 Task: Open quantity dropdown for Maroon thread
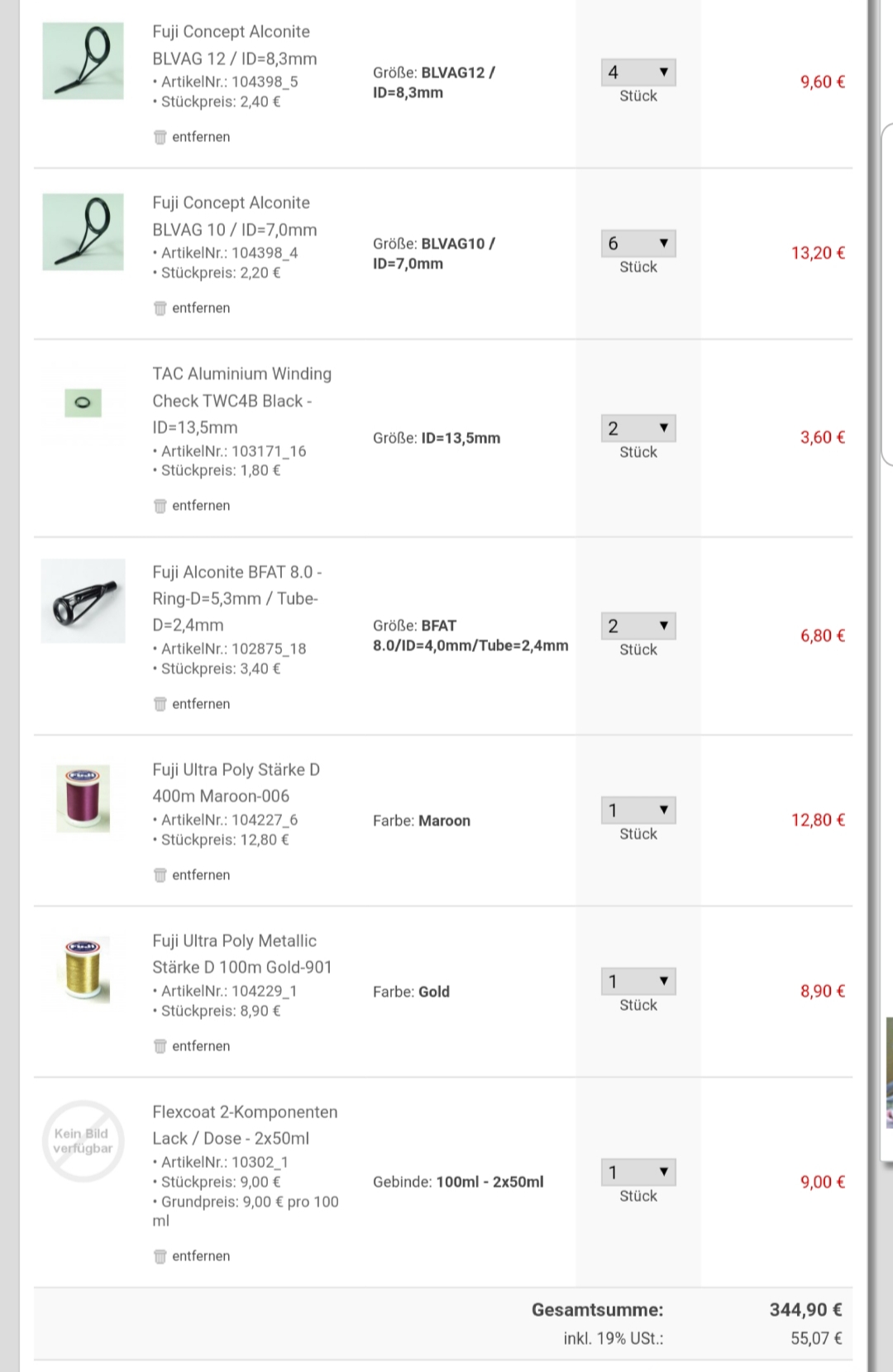[x=638, y=811]
